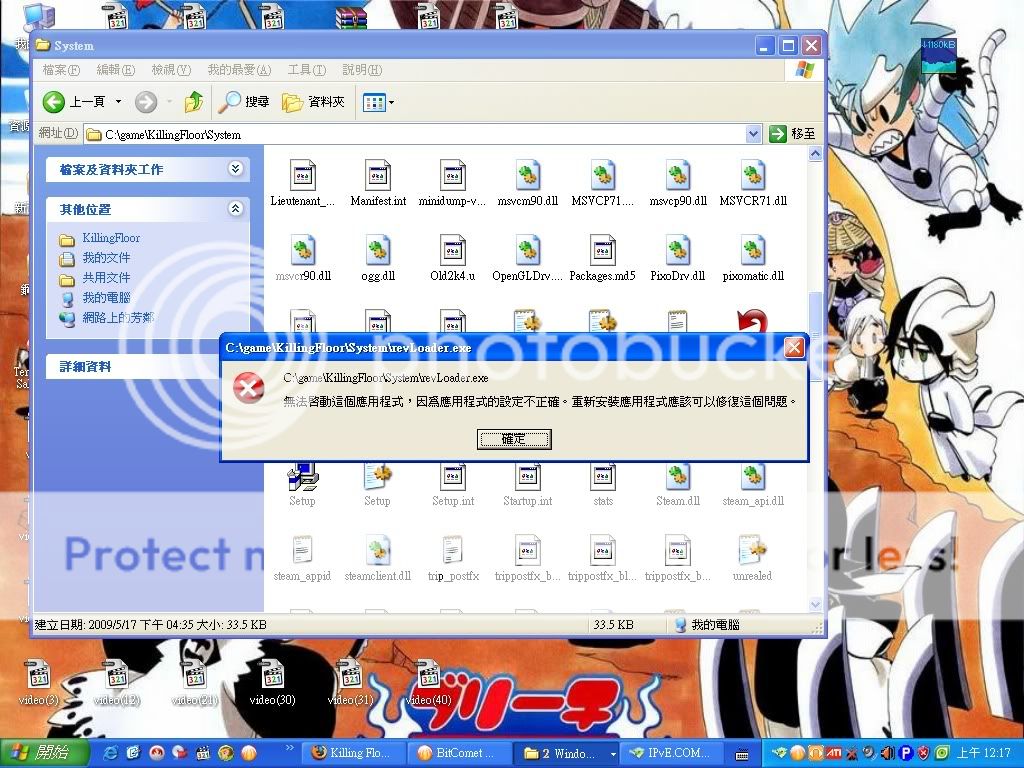Click the 確定 button in the error dialog
This screenshot has width=1024, height=768.
(514, 439)
